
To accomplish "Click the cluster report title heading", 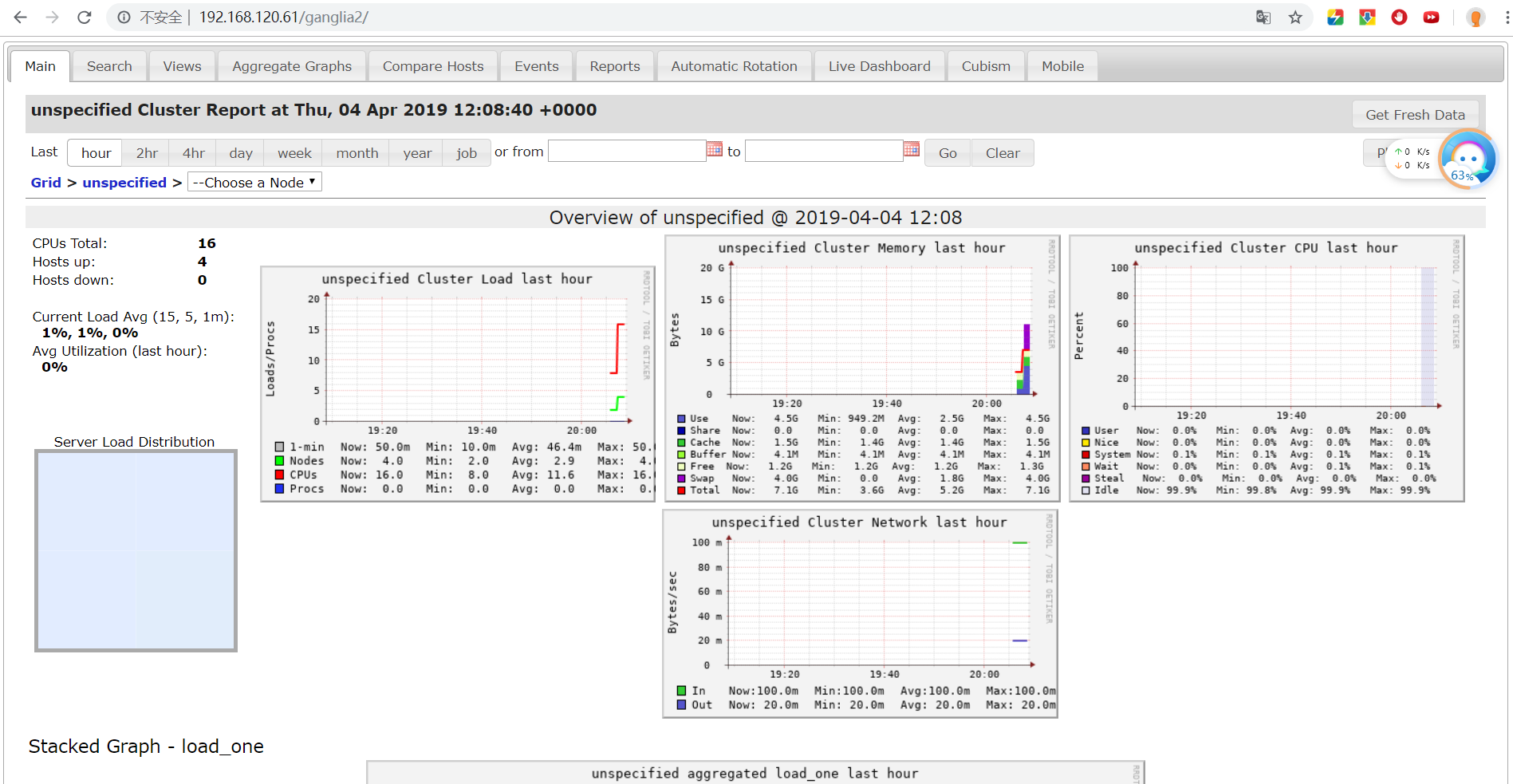I will point(313,110).
